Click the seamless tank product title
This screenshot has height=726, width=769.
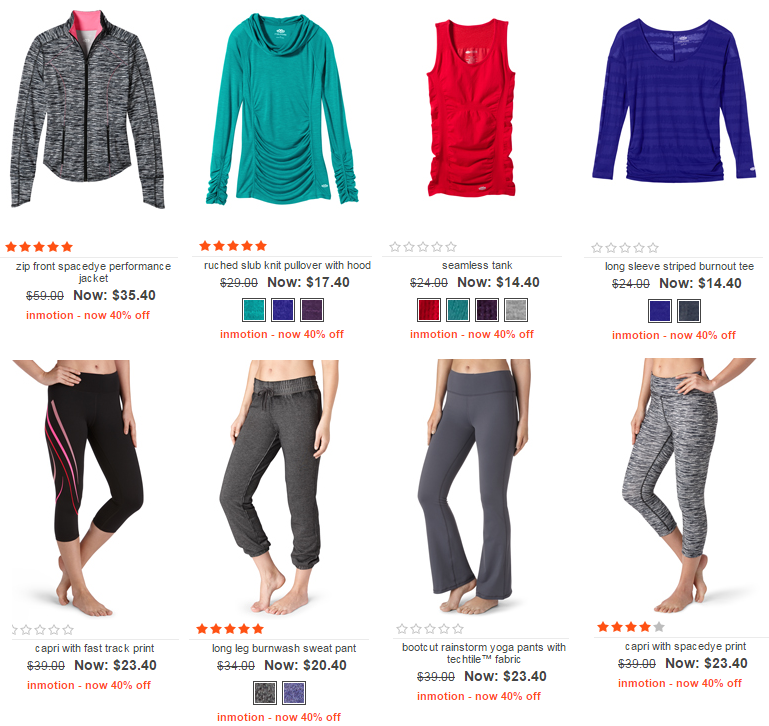pyautogui.click(x=477, y=265)
